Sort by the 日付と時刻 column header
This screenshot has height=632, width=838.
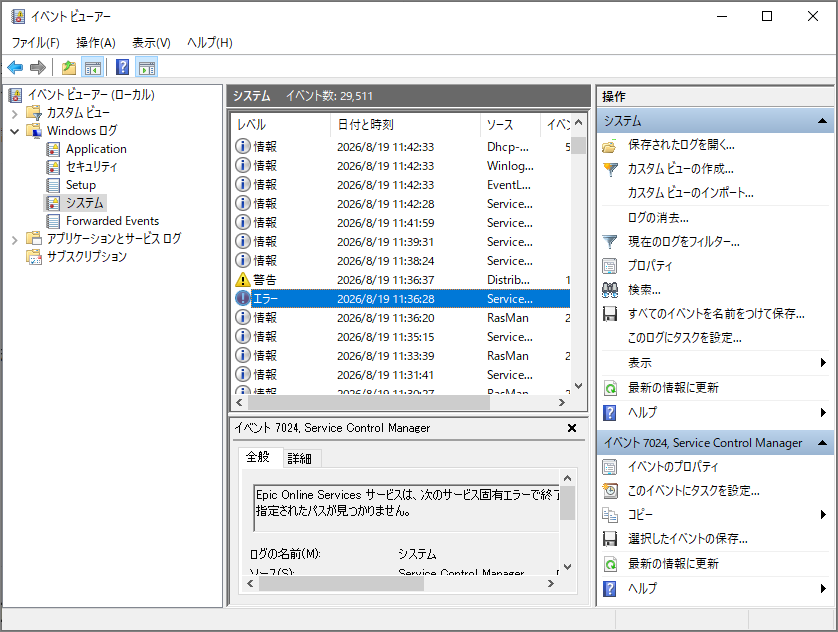405,124
